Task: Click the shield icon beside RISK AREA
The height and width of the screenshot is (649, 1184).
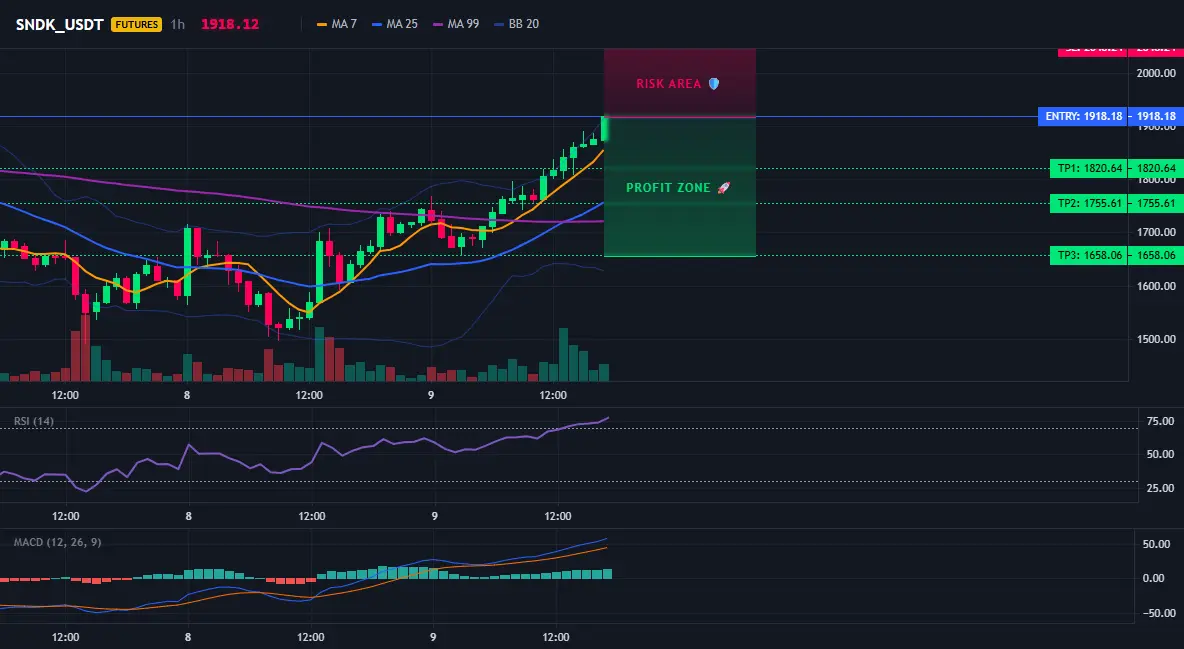Action: pyautogui.click(x=714, y=84)
